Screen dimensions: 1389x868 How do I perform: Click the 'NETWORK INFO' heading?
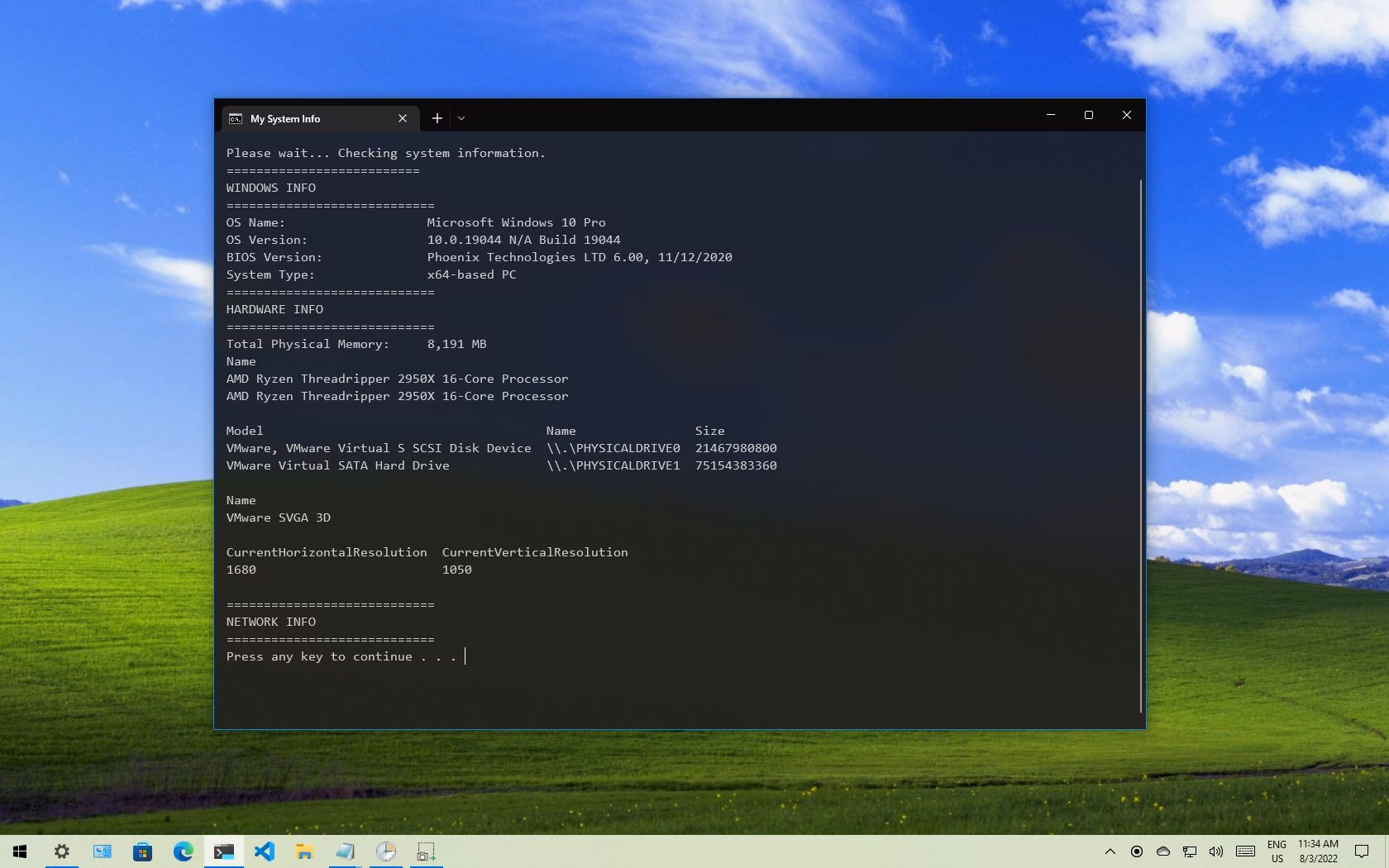coord(271,622)
